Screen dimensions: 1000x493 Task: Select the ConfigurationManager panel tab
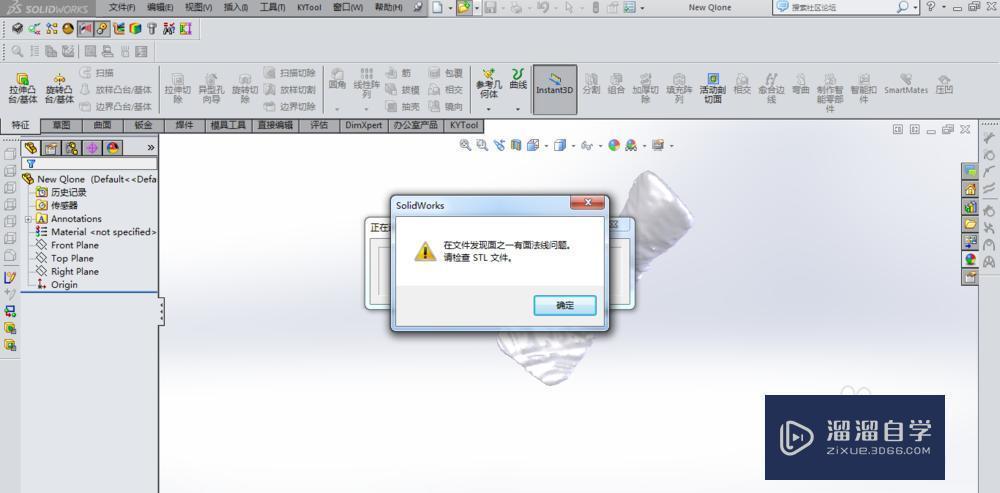pyautogui.click(x=72, y=148)
